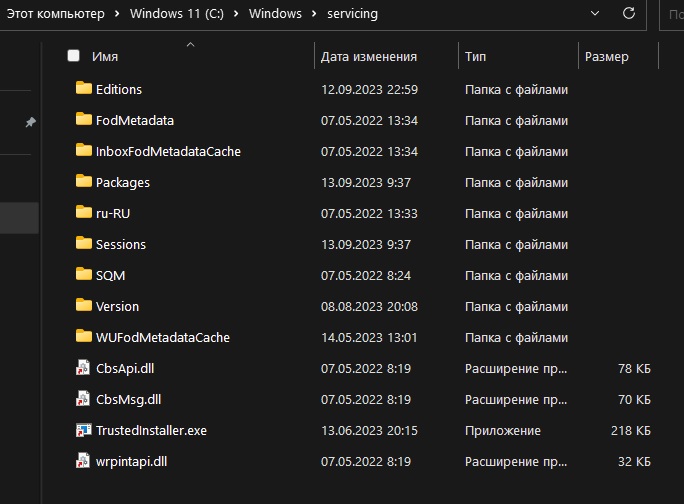Click the Editions folder icon
Viewport: 684px width, 504px height.
[x=83, y=89]
